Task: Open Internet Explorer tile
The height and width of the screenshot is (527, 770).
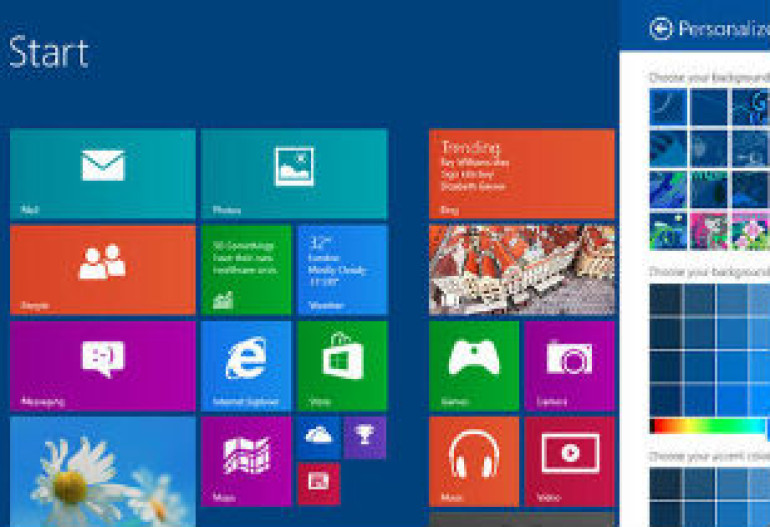Action: pos(246,366)
